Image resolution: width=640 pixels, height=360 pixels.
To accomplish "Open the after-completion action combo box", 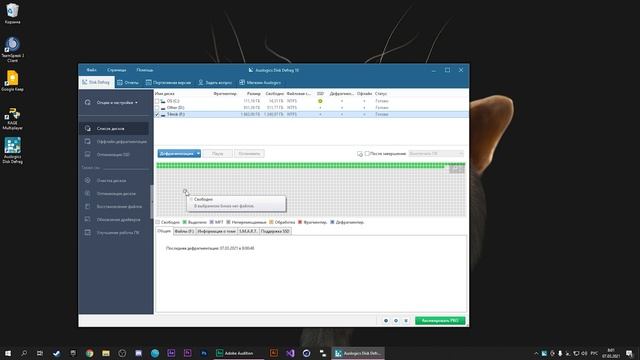I will click(436, 153).
